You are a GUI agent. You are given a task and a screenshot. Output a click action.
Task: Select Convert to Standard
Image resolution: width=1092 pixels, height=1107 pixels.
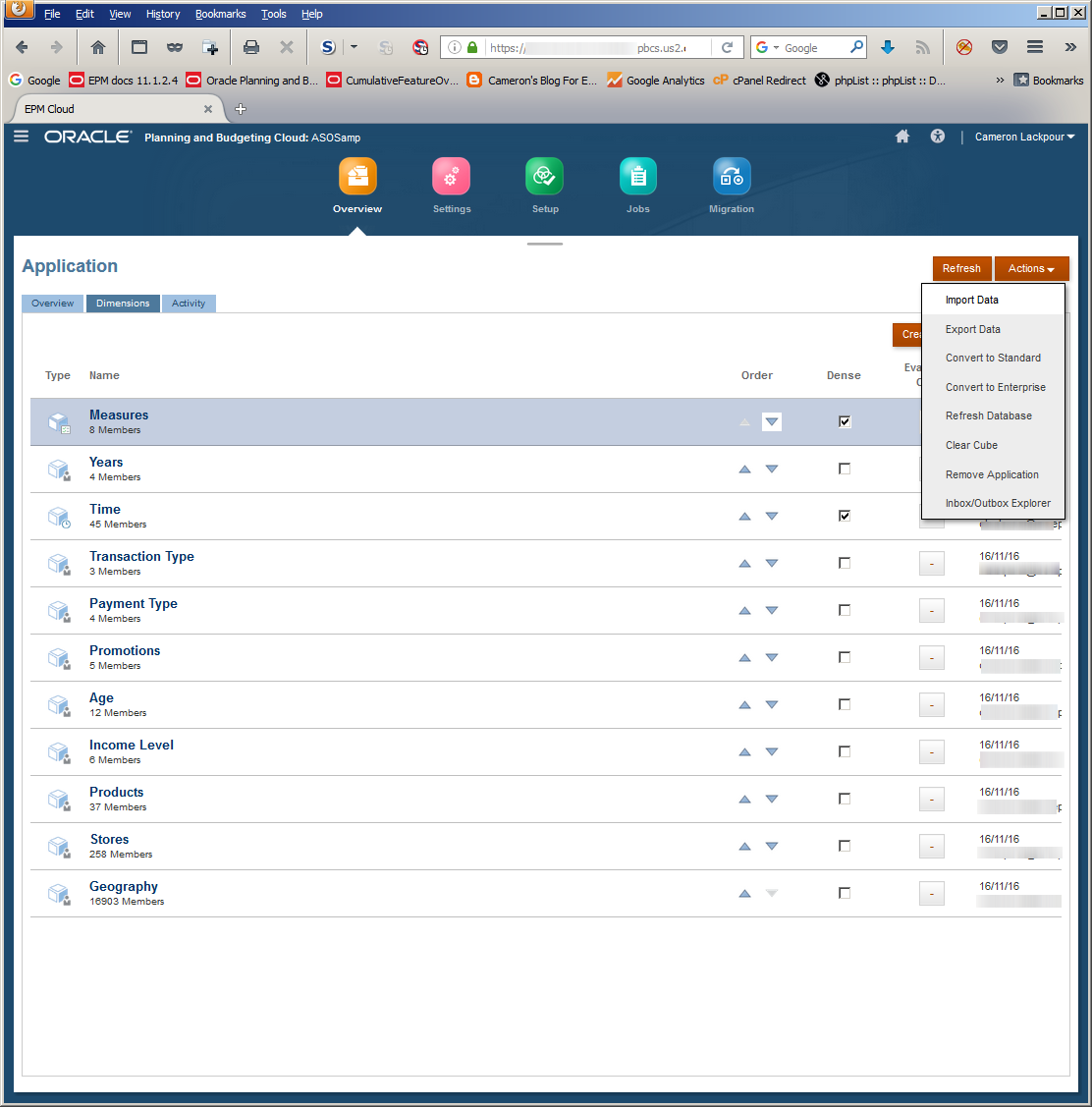click(x=993, y=358)
